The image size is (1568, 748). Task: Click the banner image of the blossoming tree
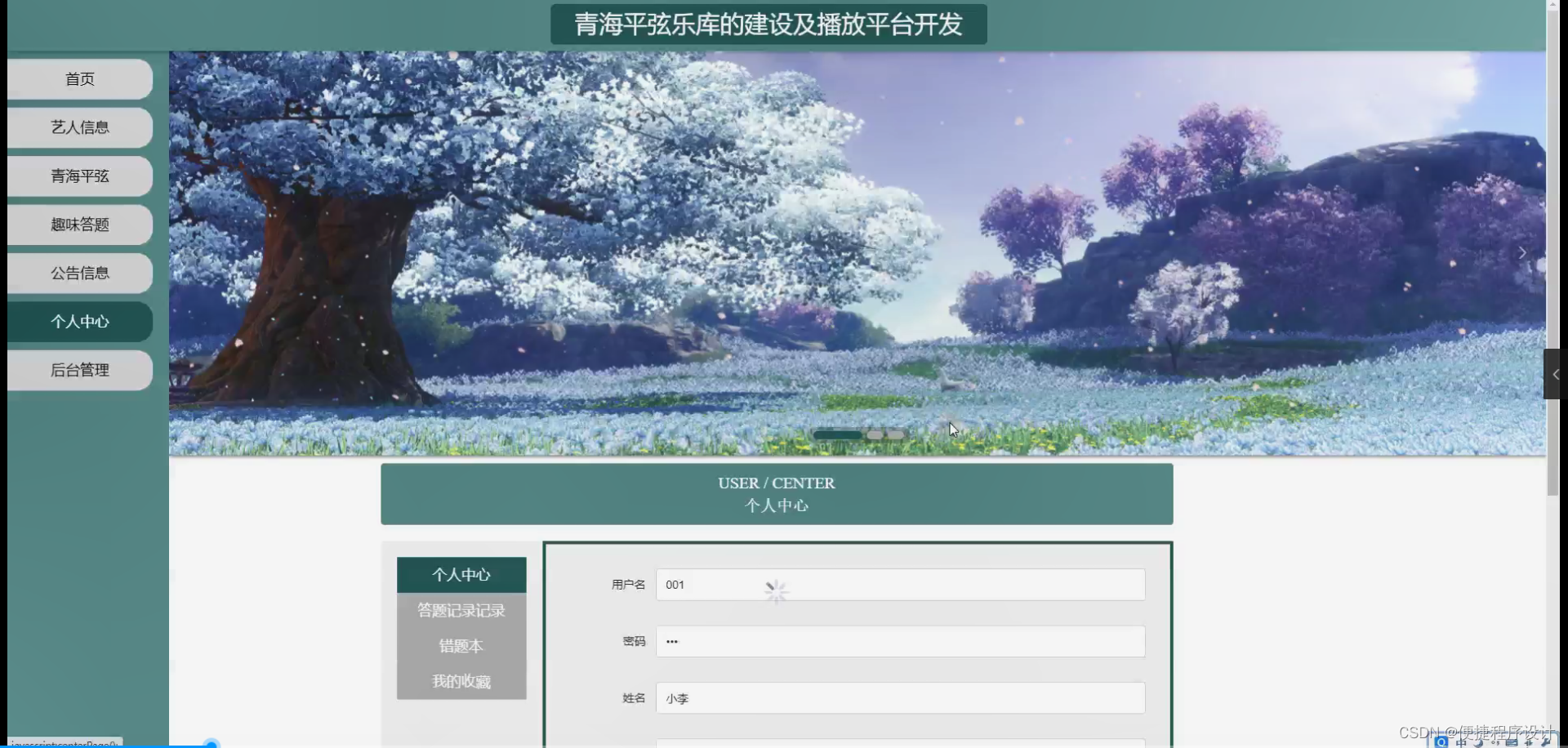coord(857,253)
